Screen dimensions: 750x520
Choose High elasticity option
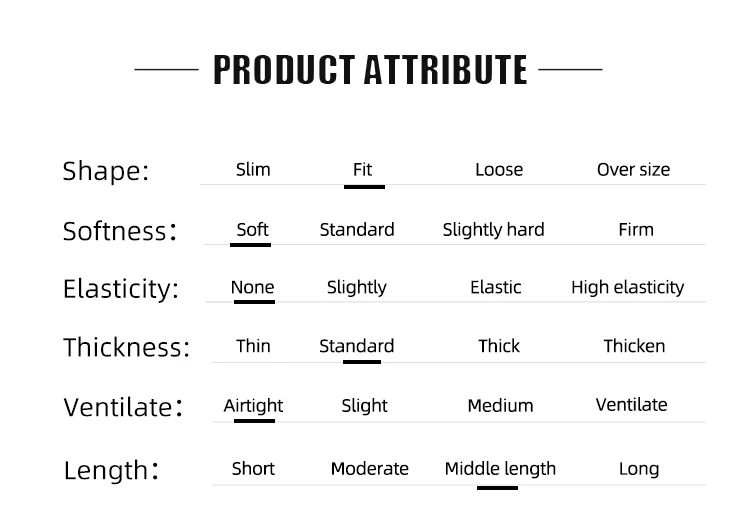[627, 287]
